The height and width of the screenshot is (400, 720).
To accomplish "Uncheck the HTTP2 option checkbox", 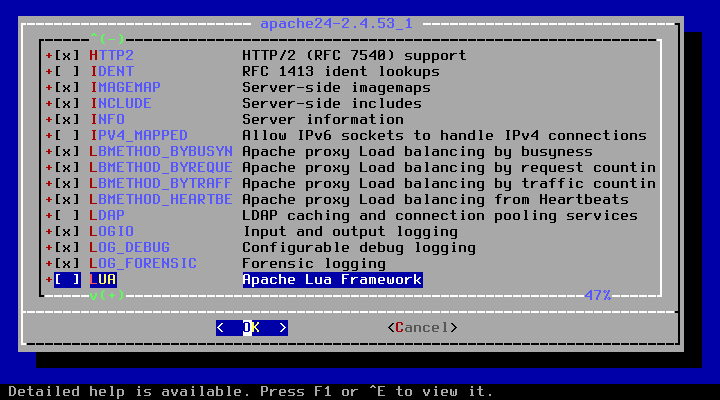I will 67,56.
